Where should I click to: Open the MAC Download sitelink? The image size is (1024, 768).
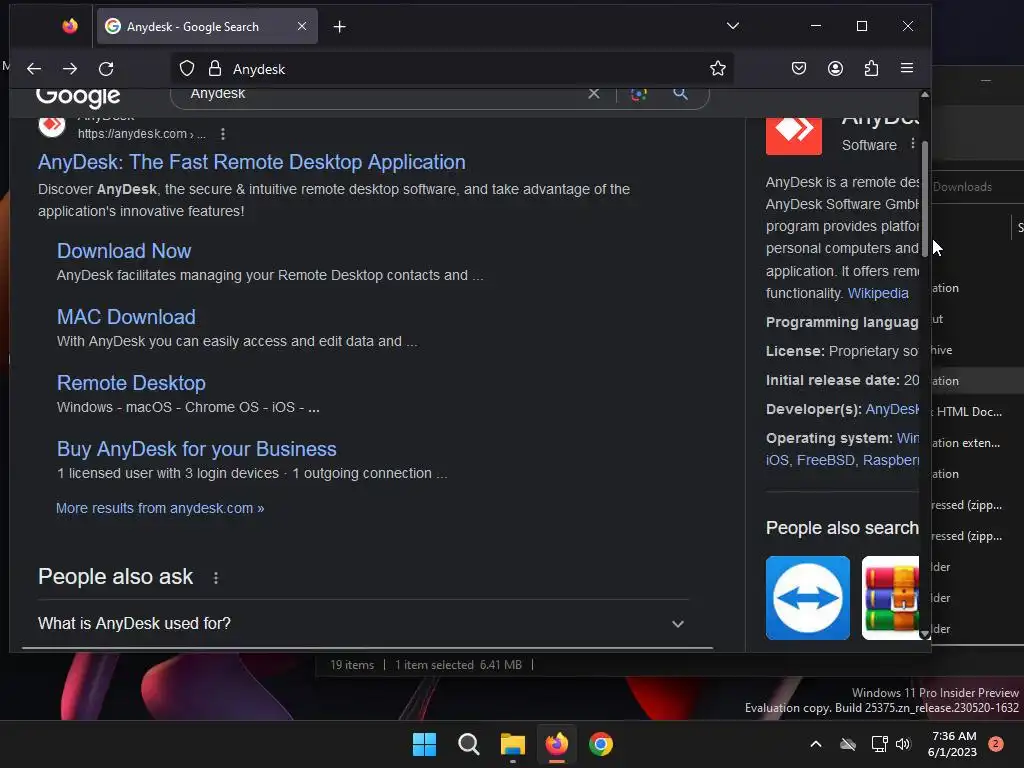tap(126, 317)
